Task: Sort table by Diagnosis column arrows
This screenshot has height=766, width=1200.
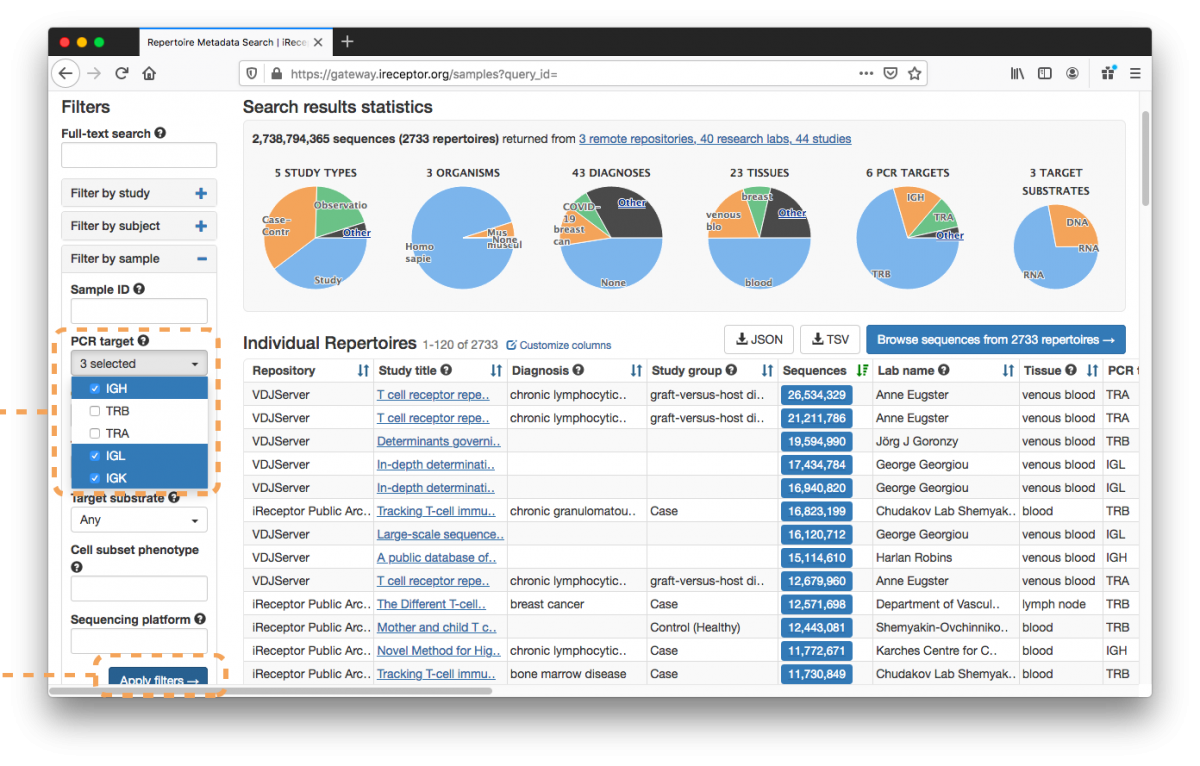Action: click(636, 371)
